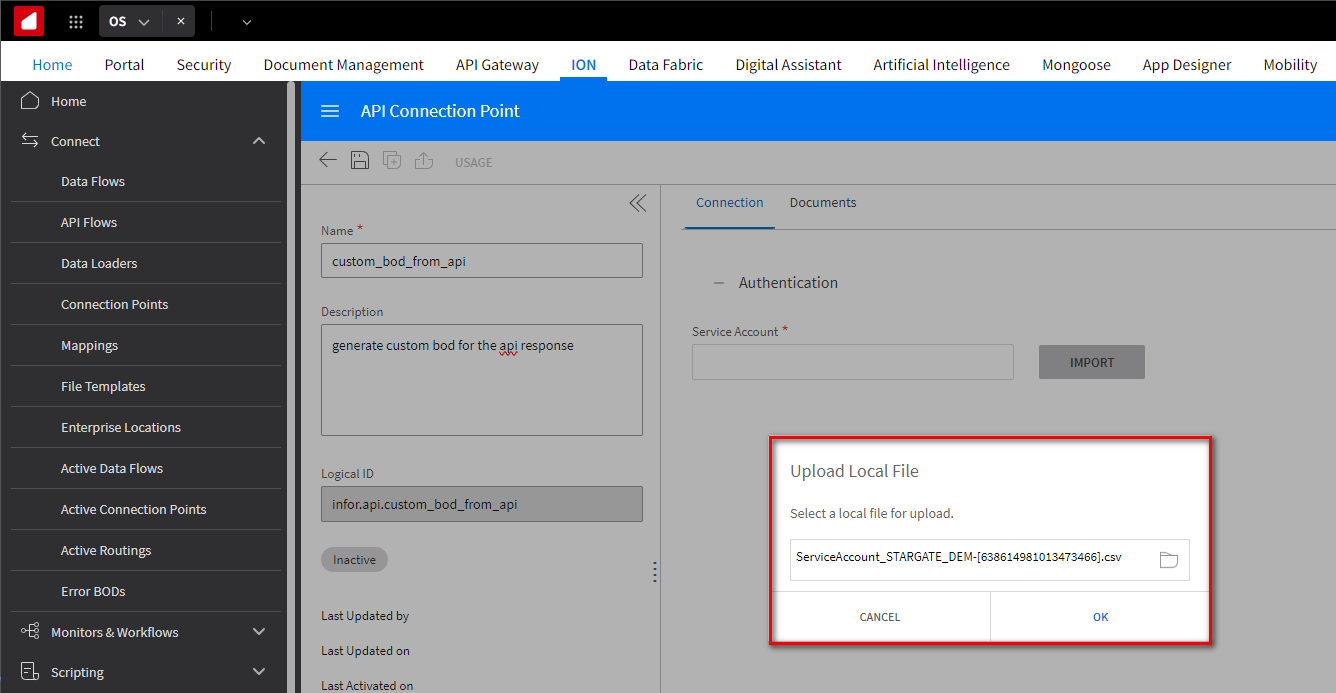
Task: Cancel the Upload Local File dialog
Action: click(x=880, y=617)
